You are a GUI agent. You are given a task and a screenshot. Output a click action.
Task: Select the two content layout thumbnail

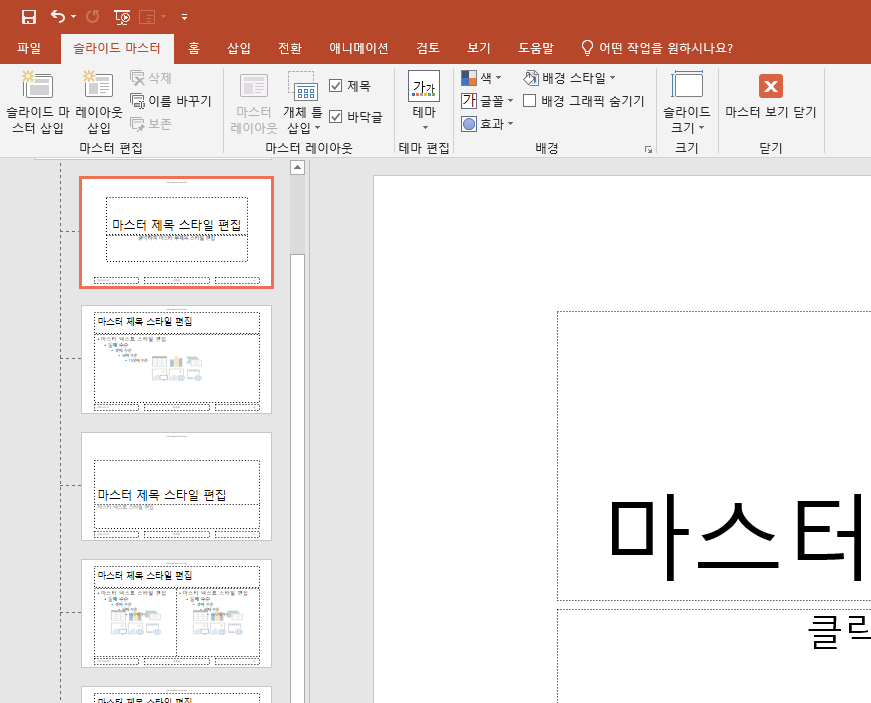point(177,614)
